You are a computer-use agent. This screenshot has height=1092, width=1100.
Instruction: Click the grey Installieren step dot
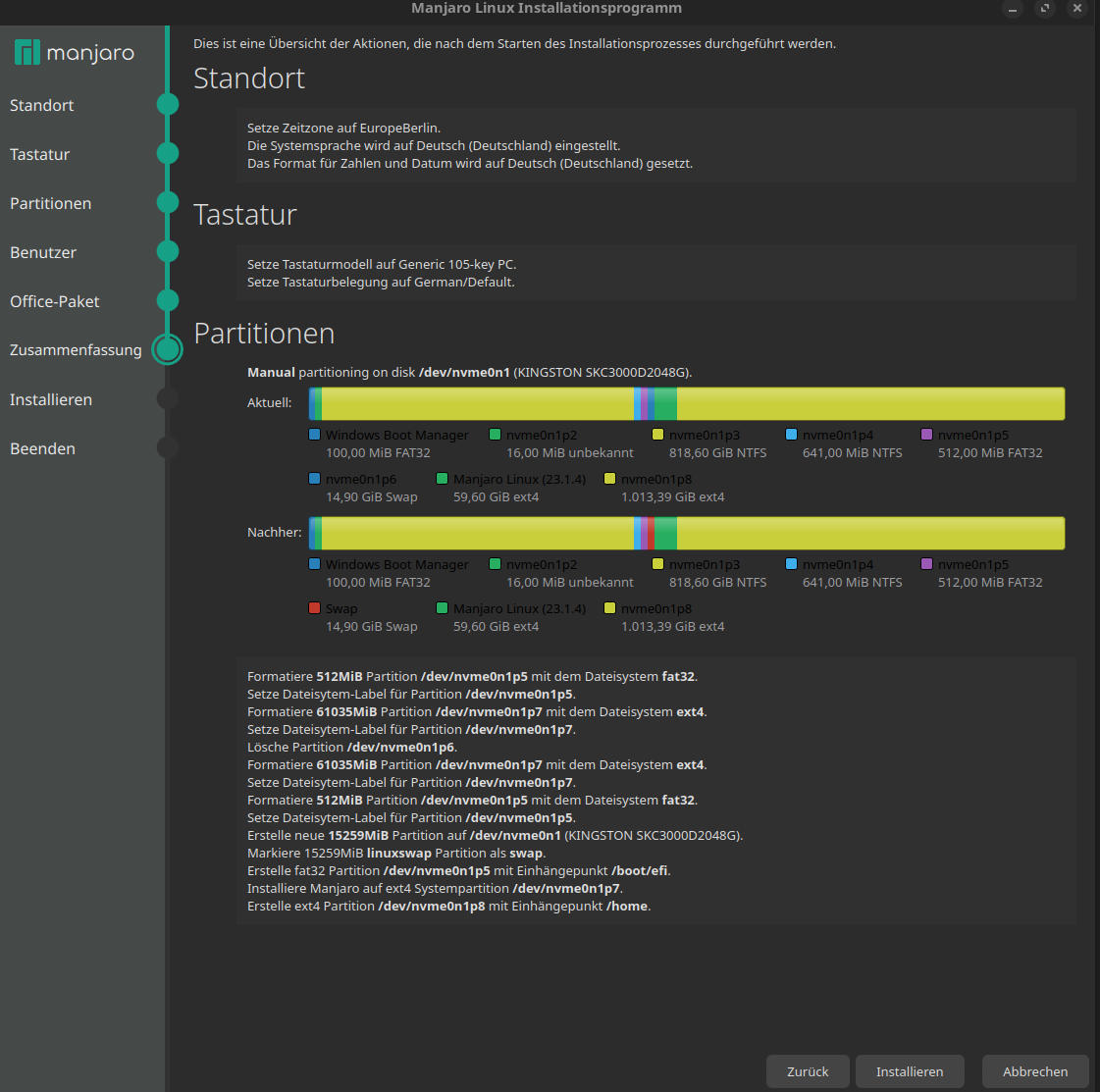[x=168, y=398]
